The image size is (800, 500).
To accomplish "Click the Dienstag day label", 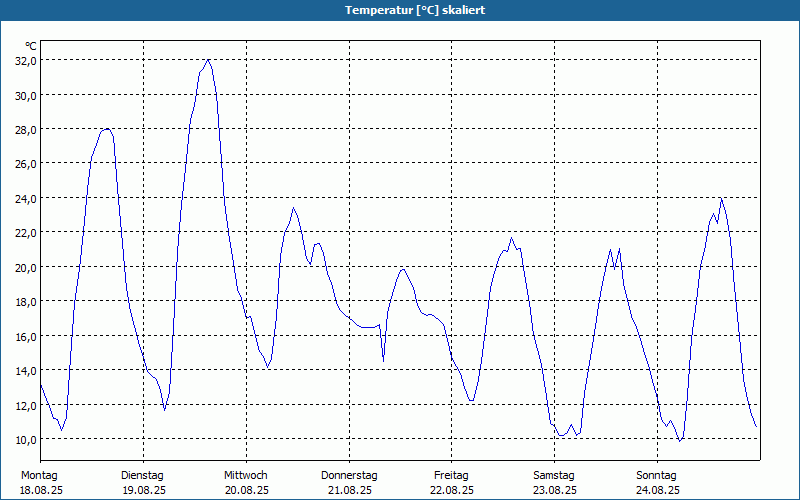I will 142,476.
